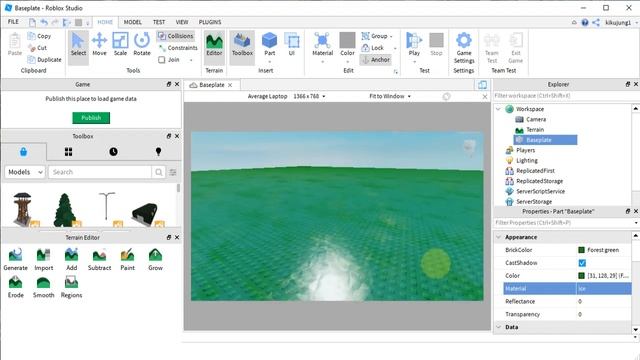Collapse the Data properties section
This screenshot has width=640, height=360.
click(x=498, y=327)
